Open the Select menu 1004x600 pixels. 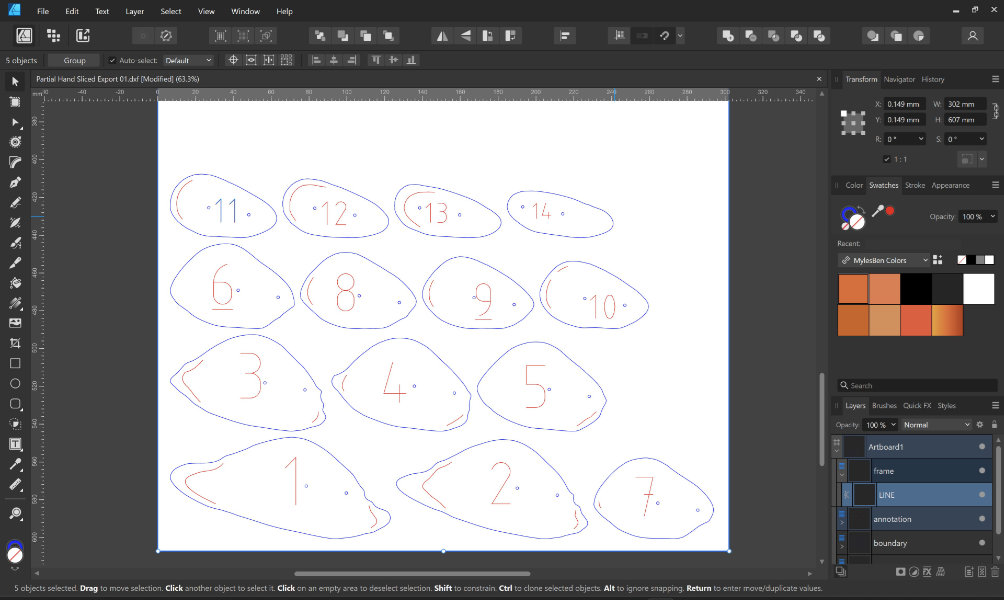(170, 11)
